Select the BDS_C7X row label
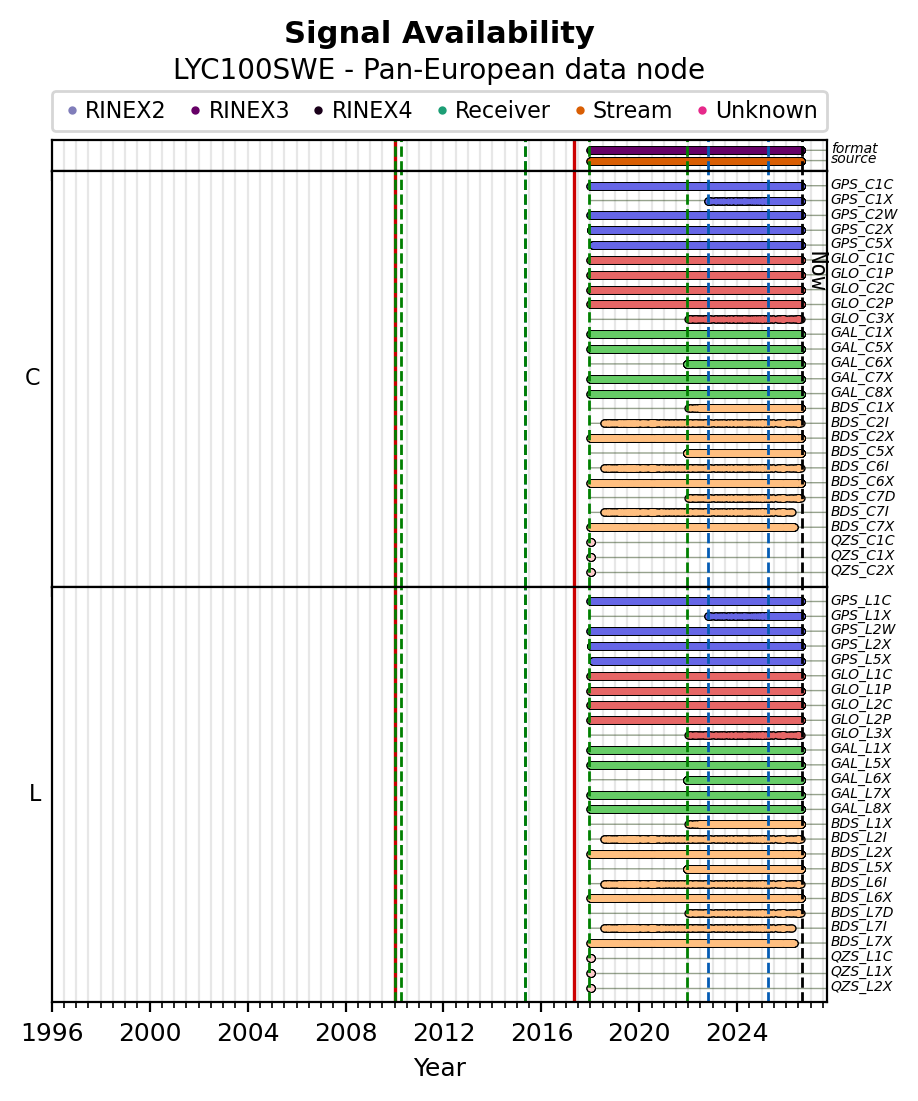 [x=863, y=526]
